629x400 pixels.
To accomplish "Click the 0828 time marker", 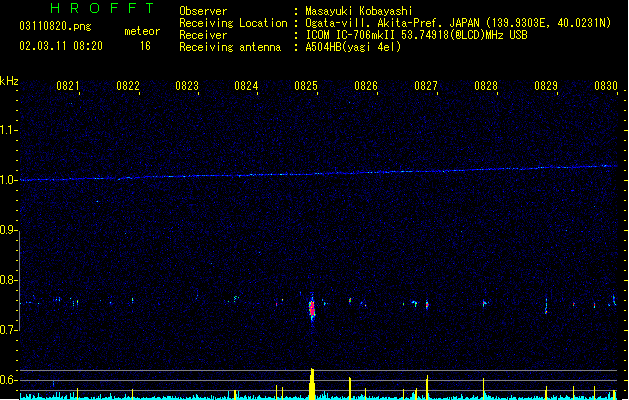I will pos(486,86).
